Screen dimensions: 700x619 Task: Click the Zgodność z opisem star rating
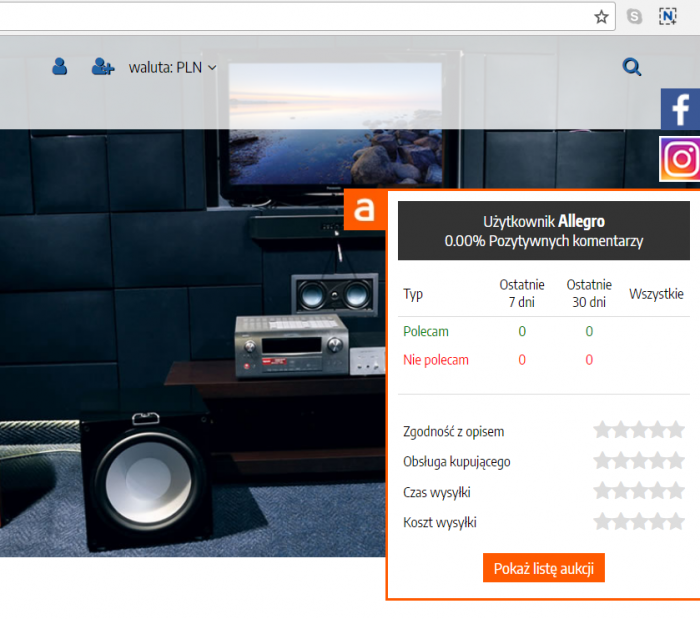pos(639,430)
